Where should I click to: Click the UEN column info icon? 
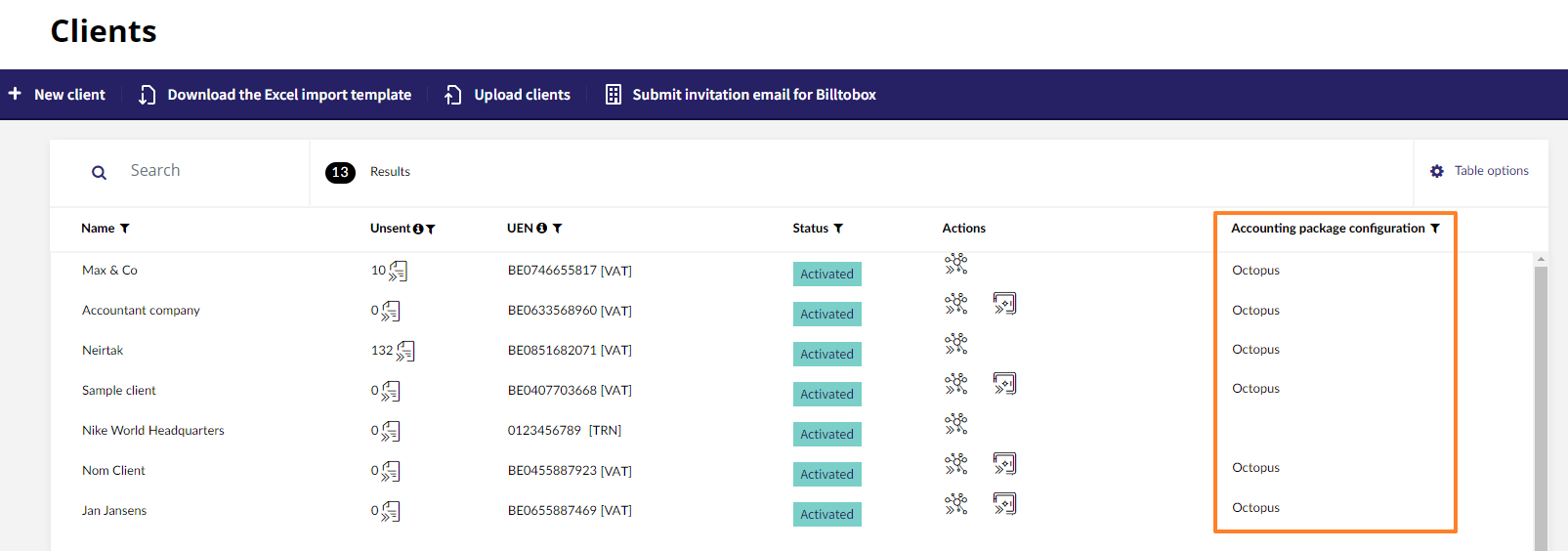click(x=541, y=228)
